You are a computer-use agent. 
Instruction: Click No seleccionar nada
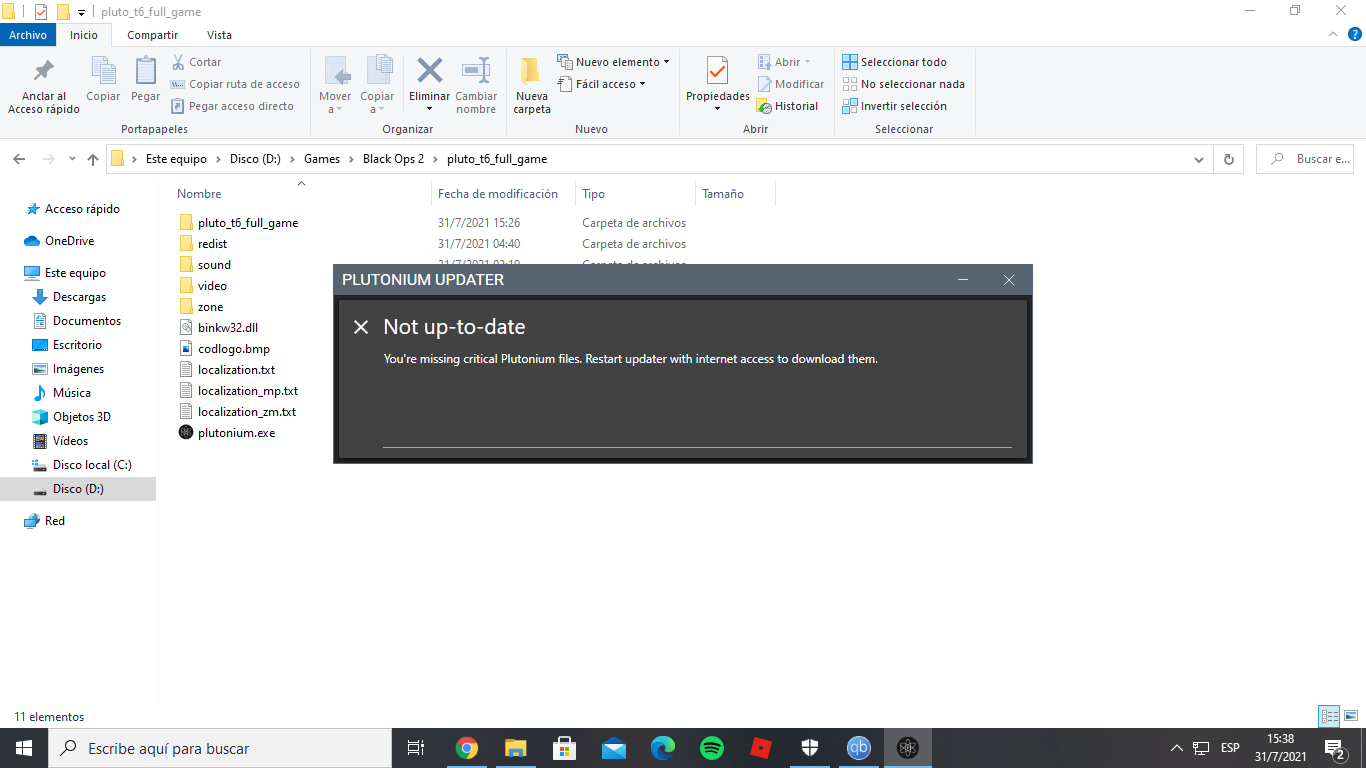pyautogui.click(x=904, y=84)
